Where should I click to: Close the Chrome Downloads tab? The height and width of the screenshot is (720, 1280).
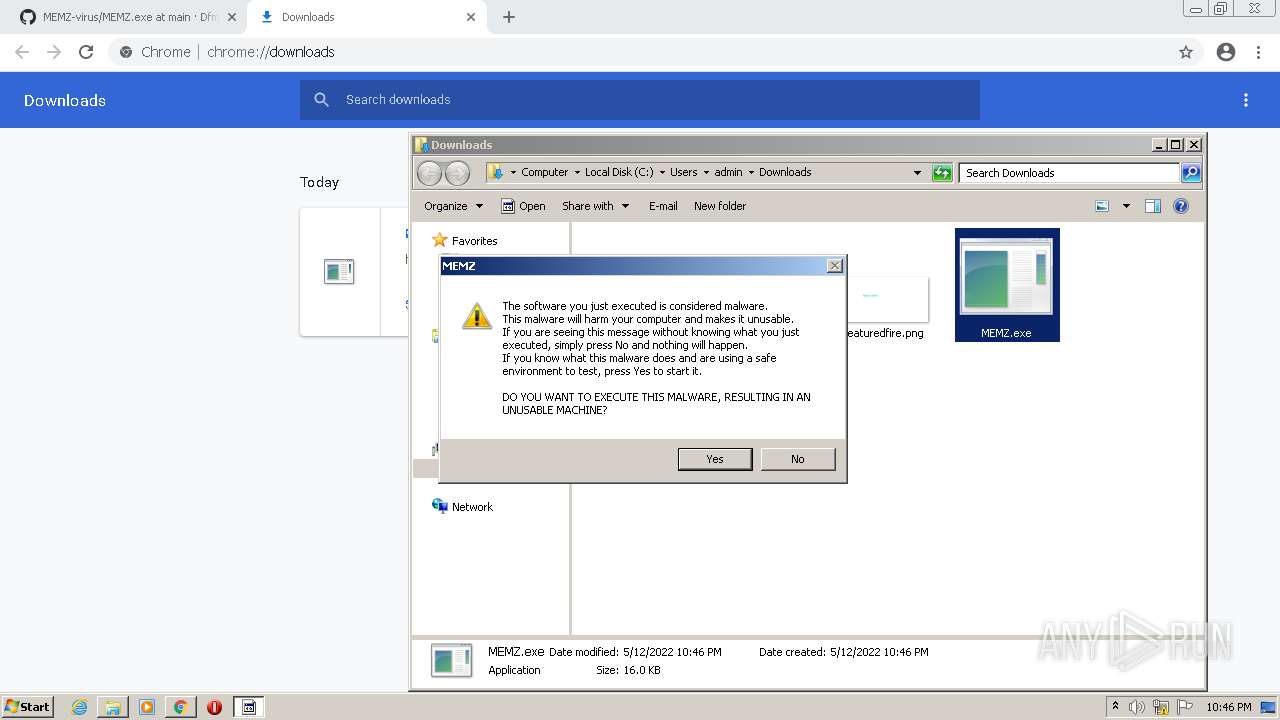tap(471, 17)
